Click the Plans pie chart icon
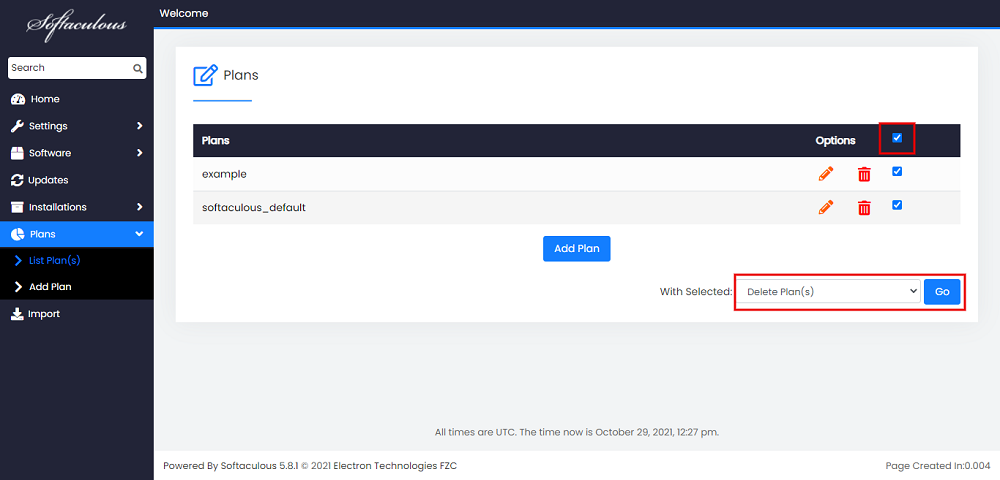The image size is (1000, 480). [18, 235]
